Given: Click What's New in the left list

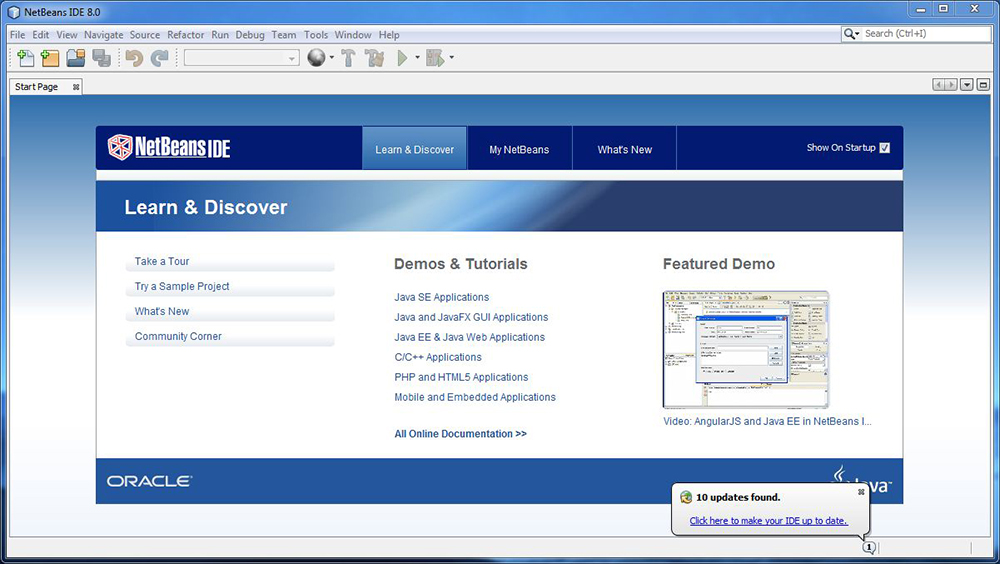Looking at the screenshot, I should 230,311.
